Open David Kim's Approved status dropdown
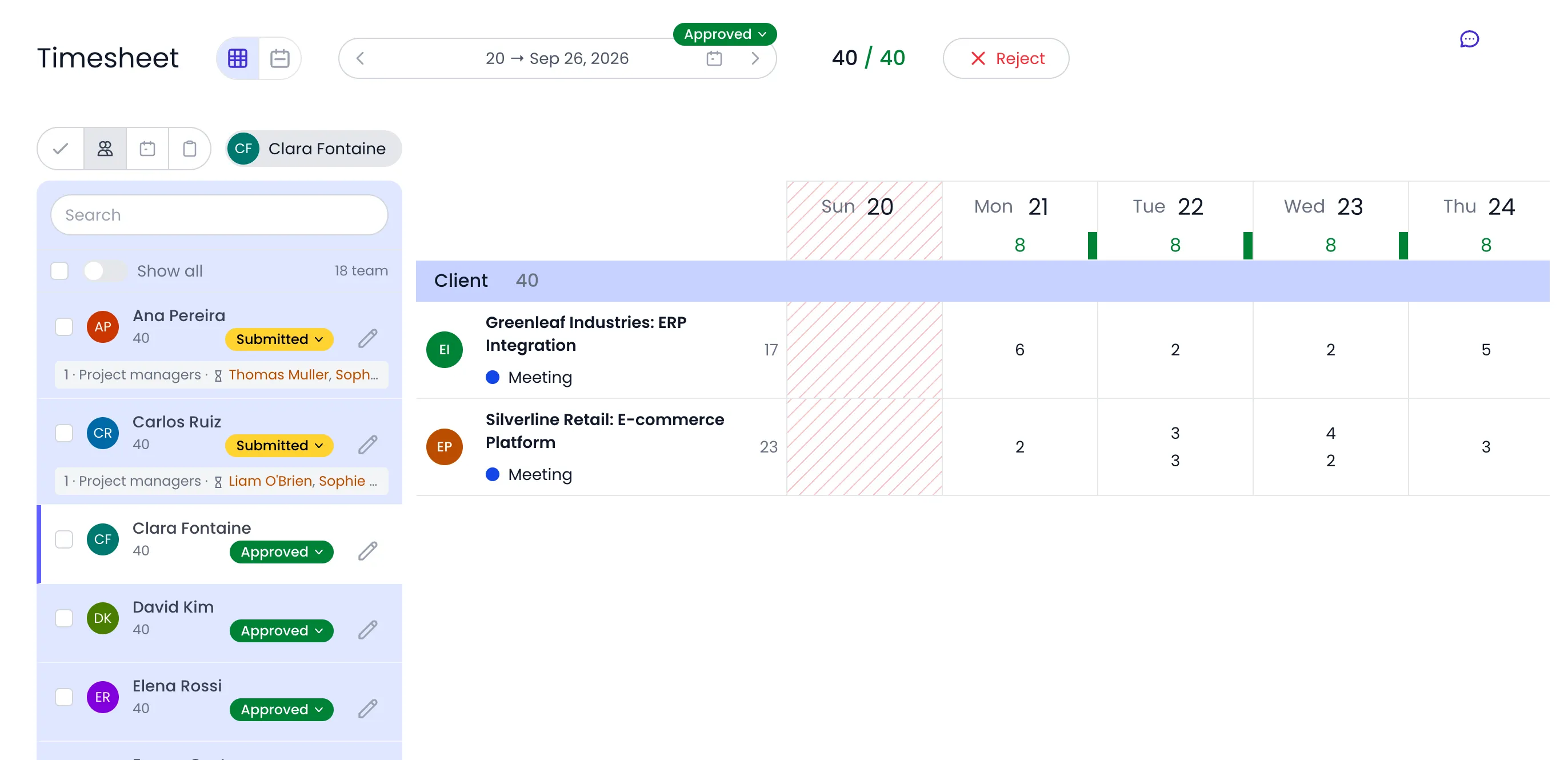This screenshot has height=760, width=1568. pos(281,631)
